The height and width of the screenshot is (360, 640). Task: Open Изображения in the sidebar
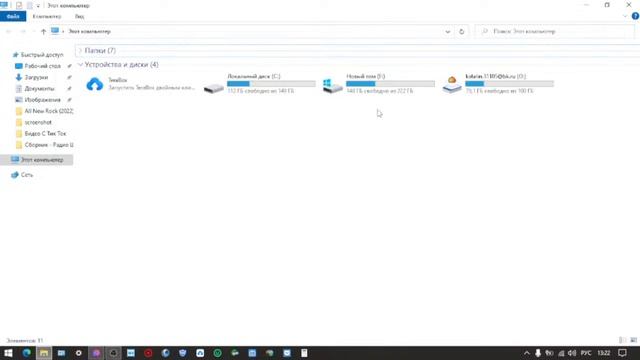click(42, 100)
